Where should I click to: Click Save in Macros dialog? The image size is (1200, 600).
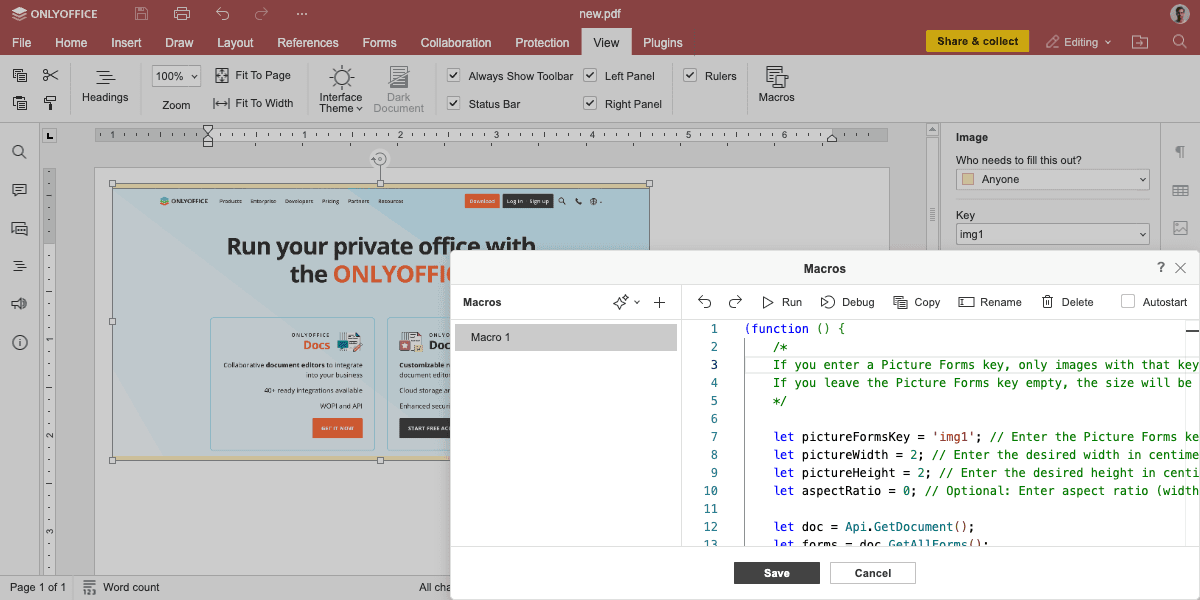pos(777,573)
